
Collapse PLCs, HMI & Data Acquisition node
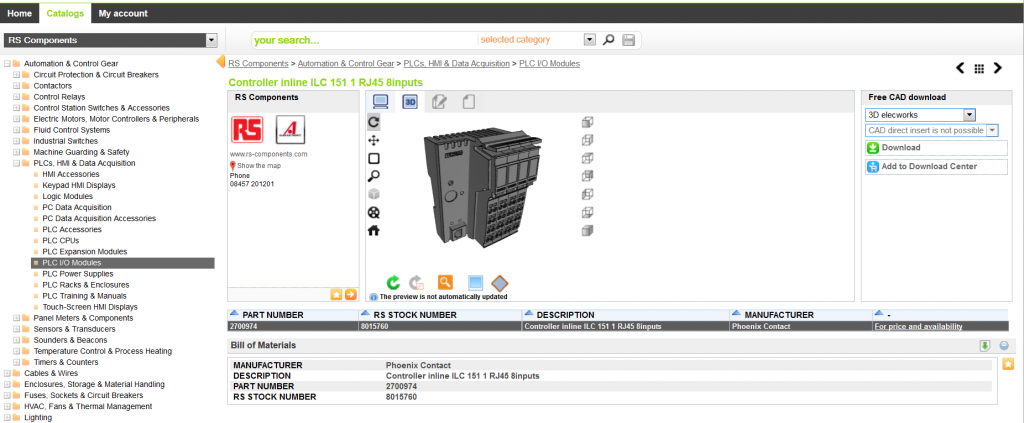tap(16, 163)
